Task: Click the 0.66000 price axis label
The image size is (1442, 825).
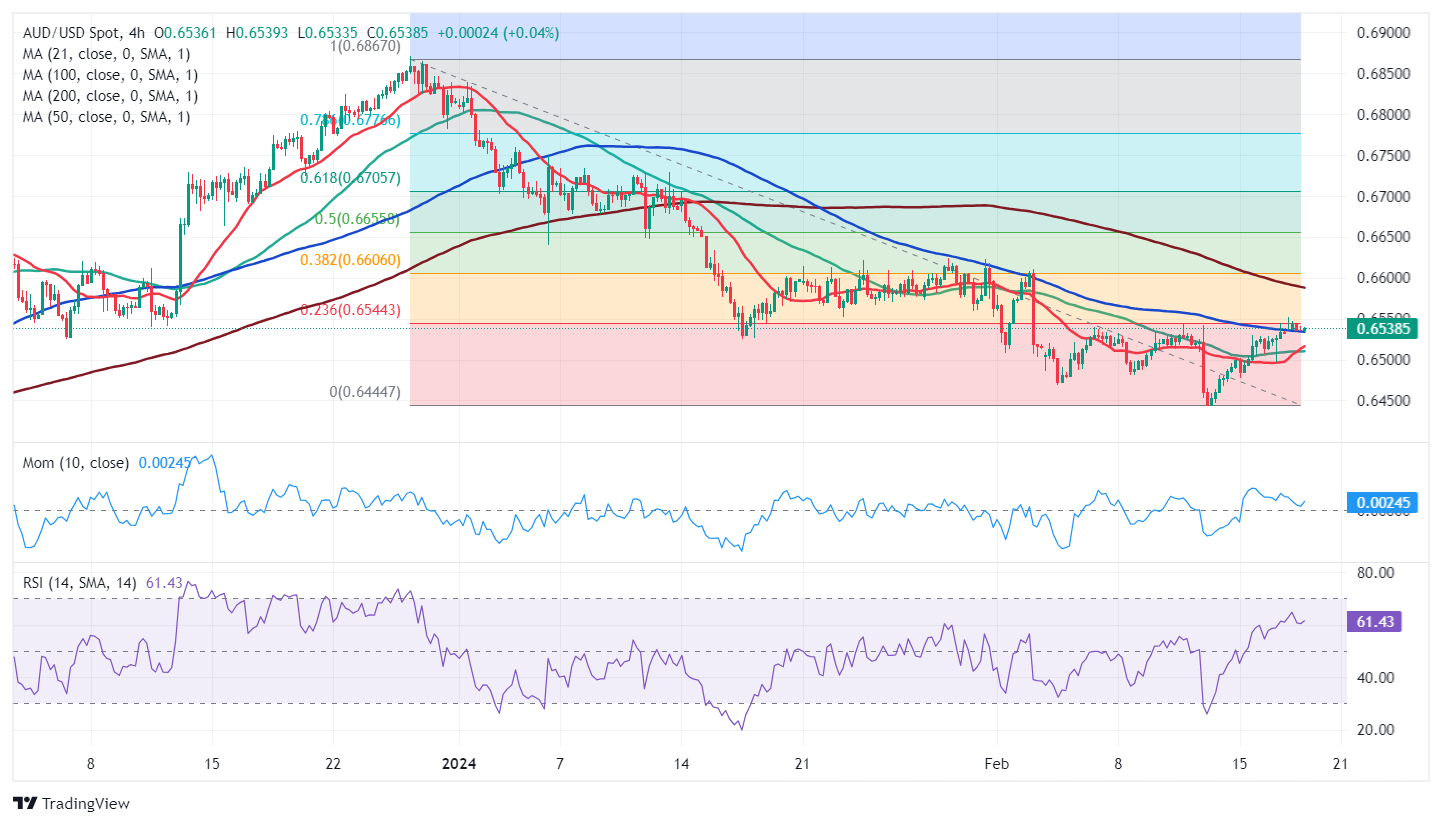Action: point(1384,277)
